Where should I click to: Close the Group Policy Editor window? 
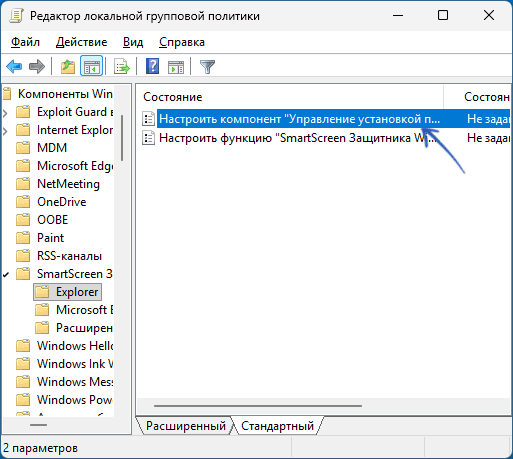tap(489, 15)
